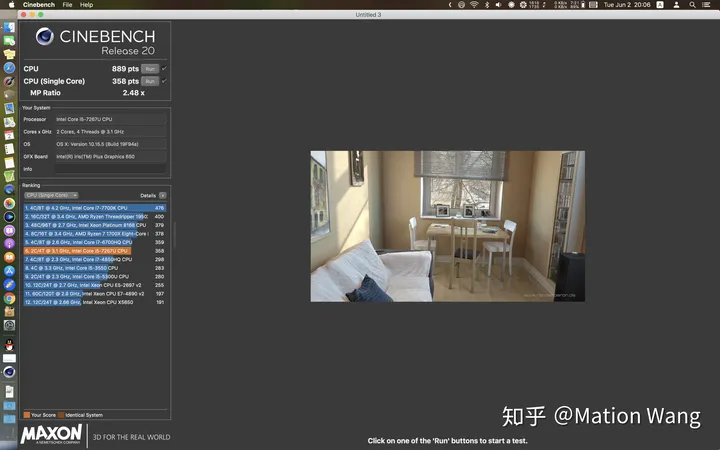Click the 889 pts CPU score
The height and width of the screenshot is (450, 720).
(x=125, y=69)
